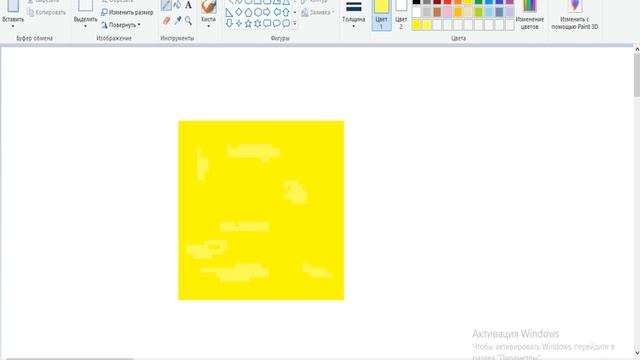The height and width of the screenshot is (360, 640).
Task: Choose the up arrow shape
Action: [x=286, y=13]
